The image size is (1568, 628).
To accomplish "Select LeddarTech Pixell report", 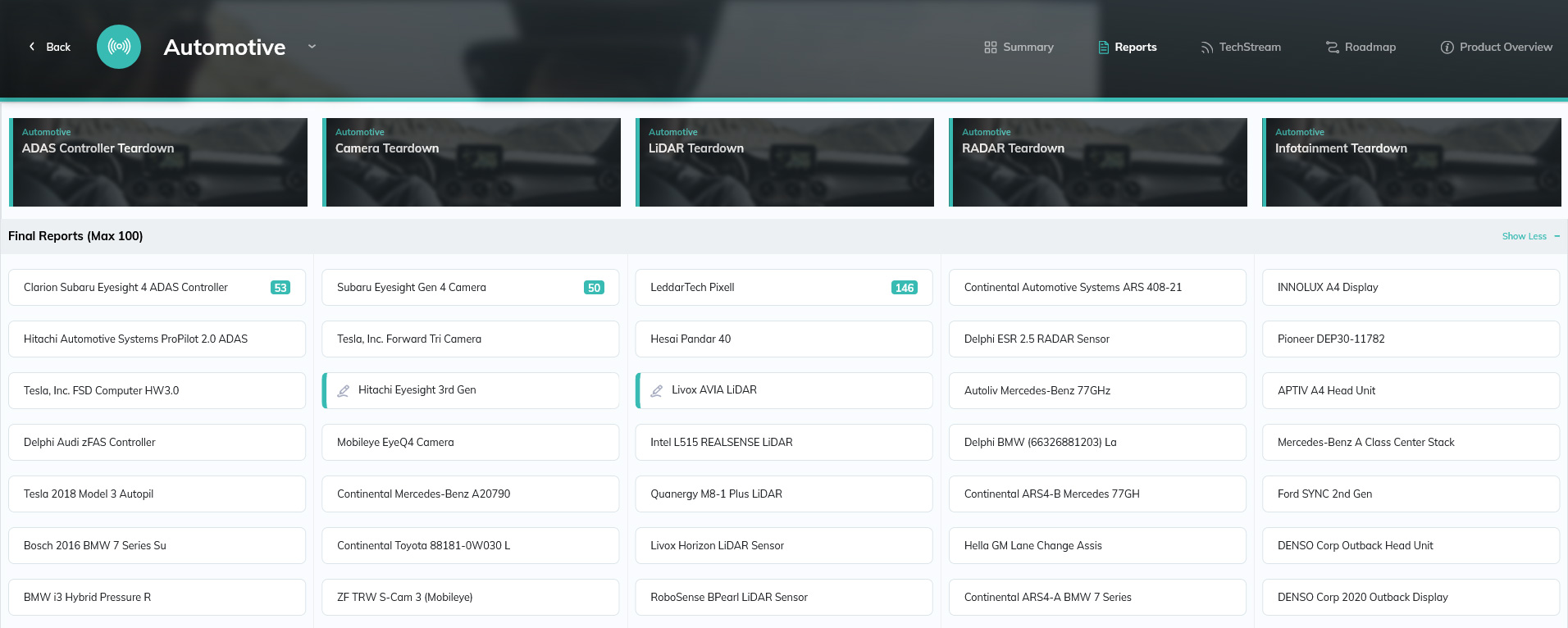I will 784,287.
